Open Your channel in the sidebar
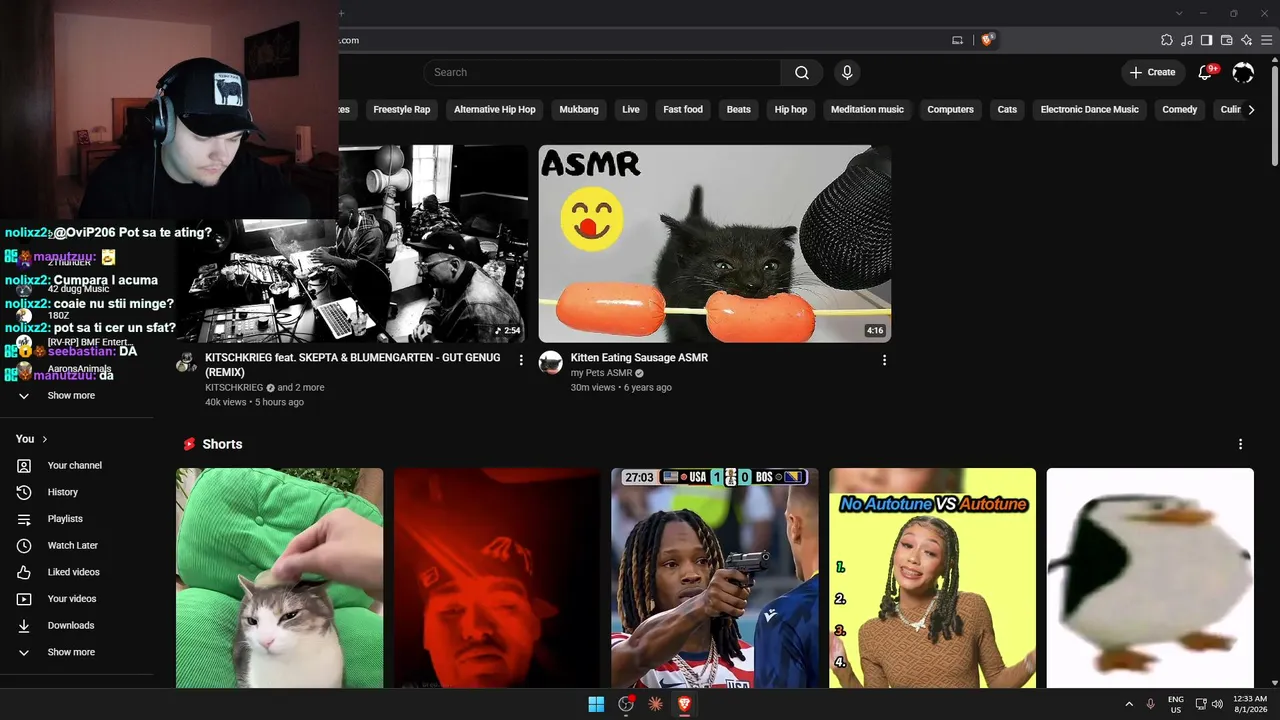 (77, 466)
